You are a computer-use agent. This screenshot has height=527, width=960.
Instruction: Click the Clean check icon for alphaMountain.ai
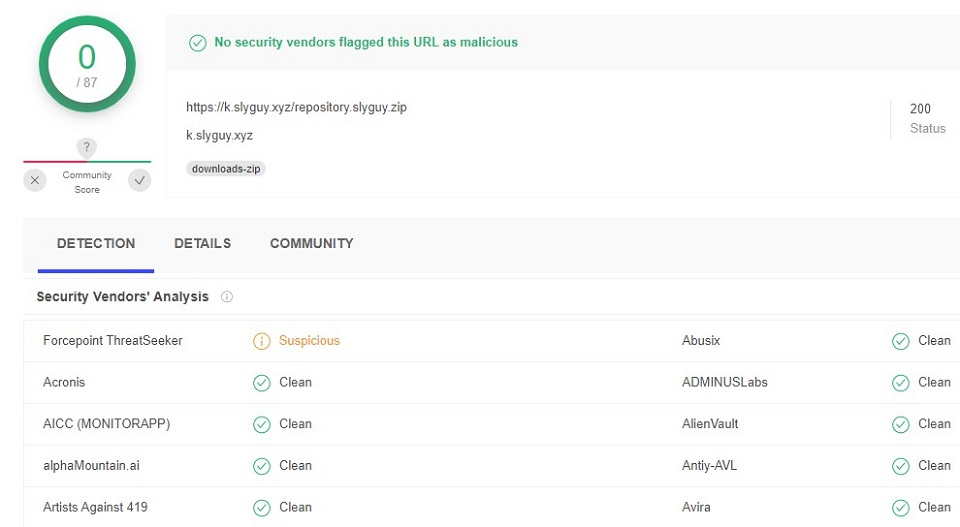pos(262,466)
